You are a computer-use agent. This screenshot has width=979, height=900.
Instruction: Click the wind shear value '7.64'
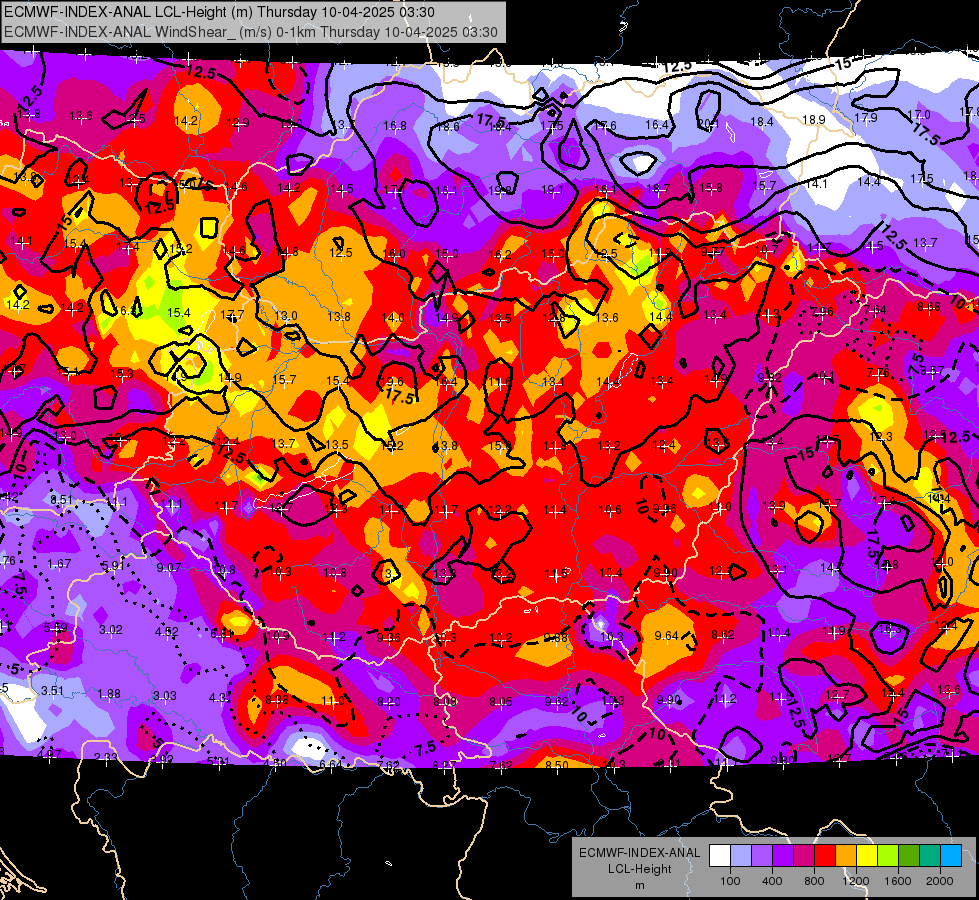875,310
